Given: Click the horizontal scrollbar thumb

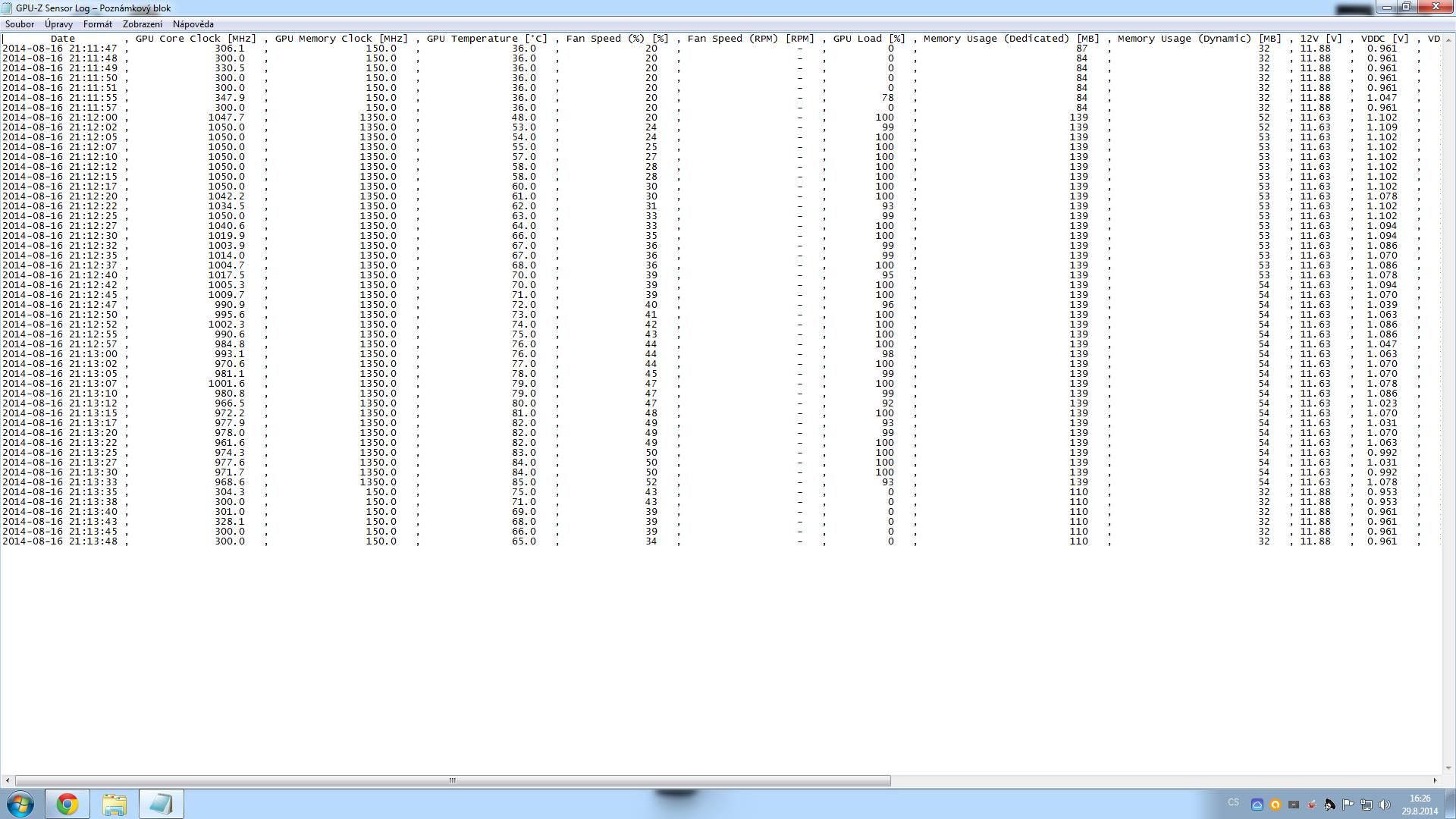Looking at the screenshot, I should click(452, 780).
